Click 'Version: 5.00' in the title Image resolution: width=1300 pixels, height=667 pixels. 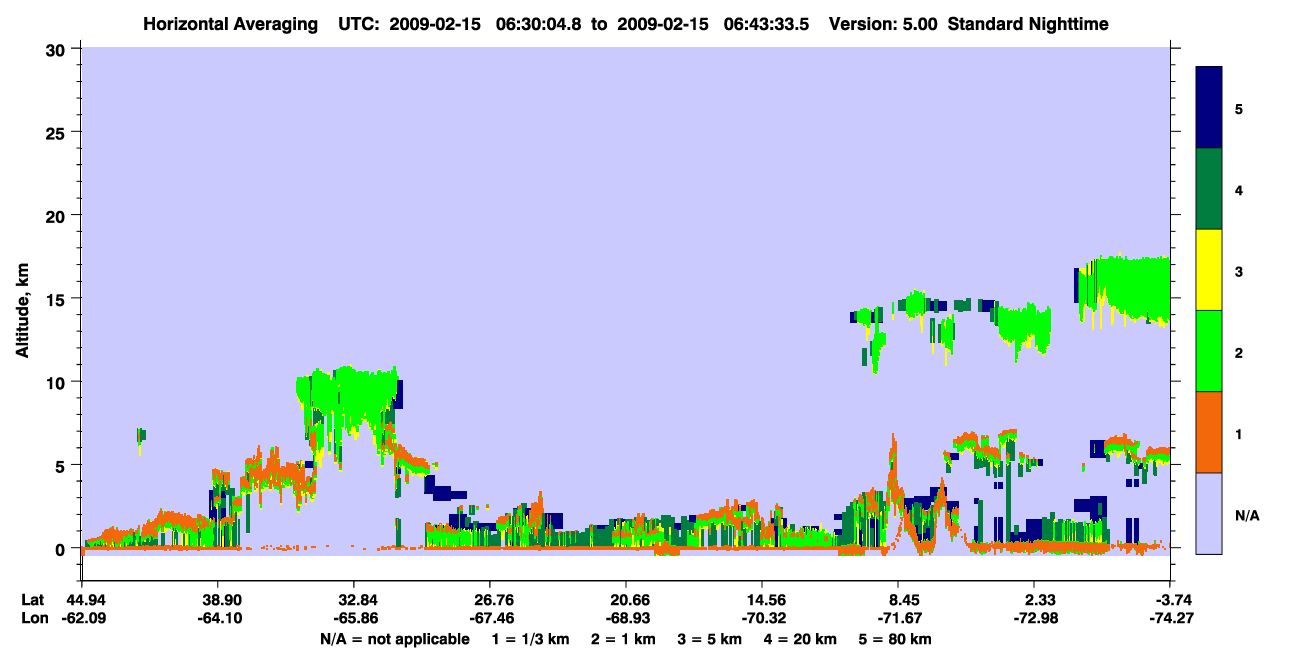pos(883,23)
